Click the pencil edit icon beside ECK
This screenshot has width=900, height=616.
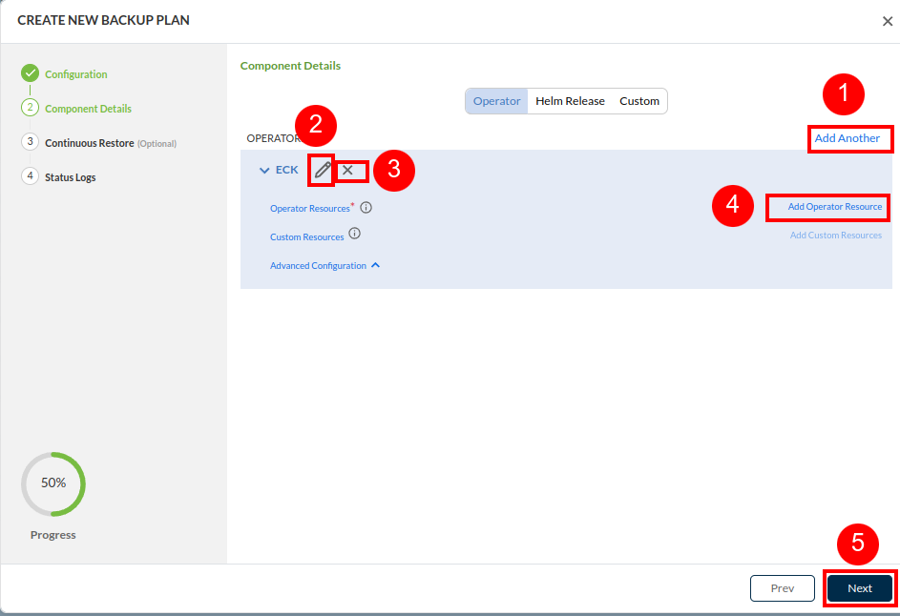point(322,170)
